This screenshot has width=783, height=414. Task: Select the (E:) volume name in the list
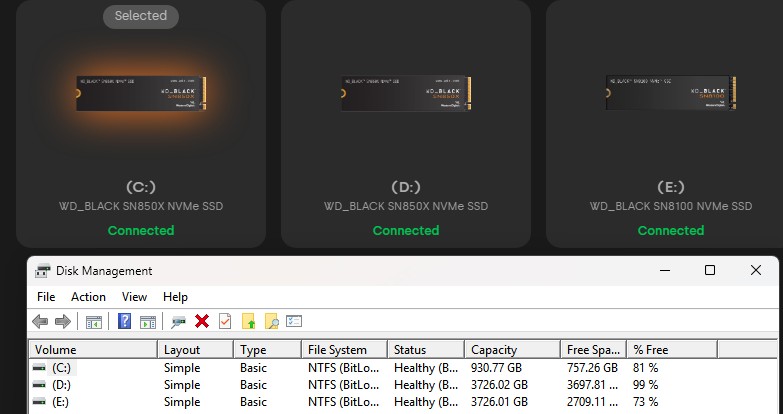click(x=60, y=402)
